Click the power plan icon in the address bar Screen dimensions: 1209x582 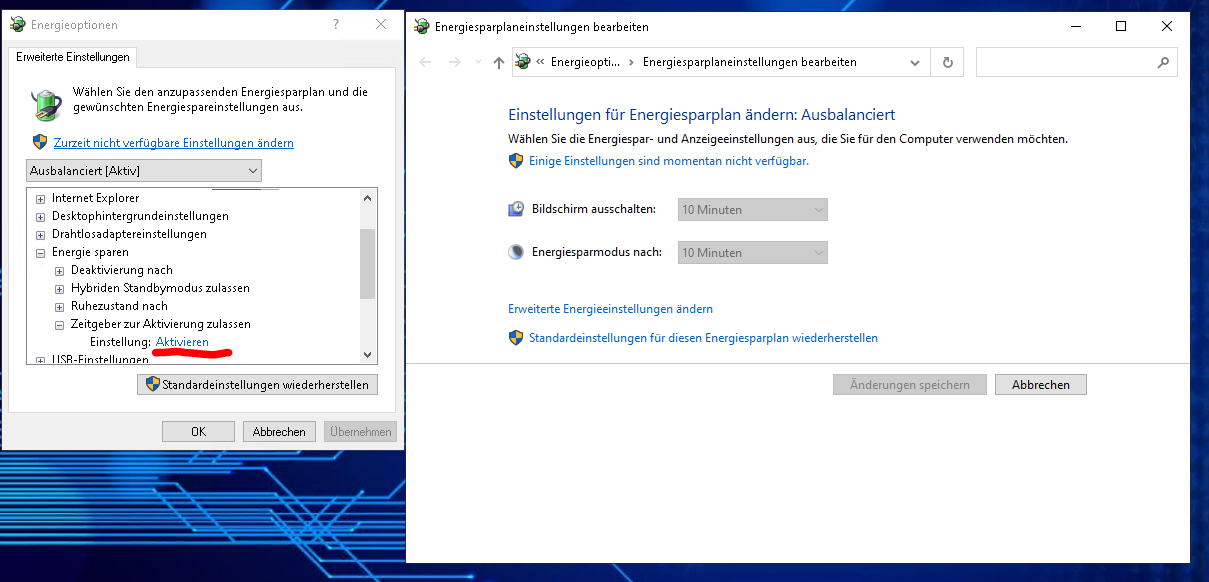click(x=523, y=62)
